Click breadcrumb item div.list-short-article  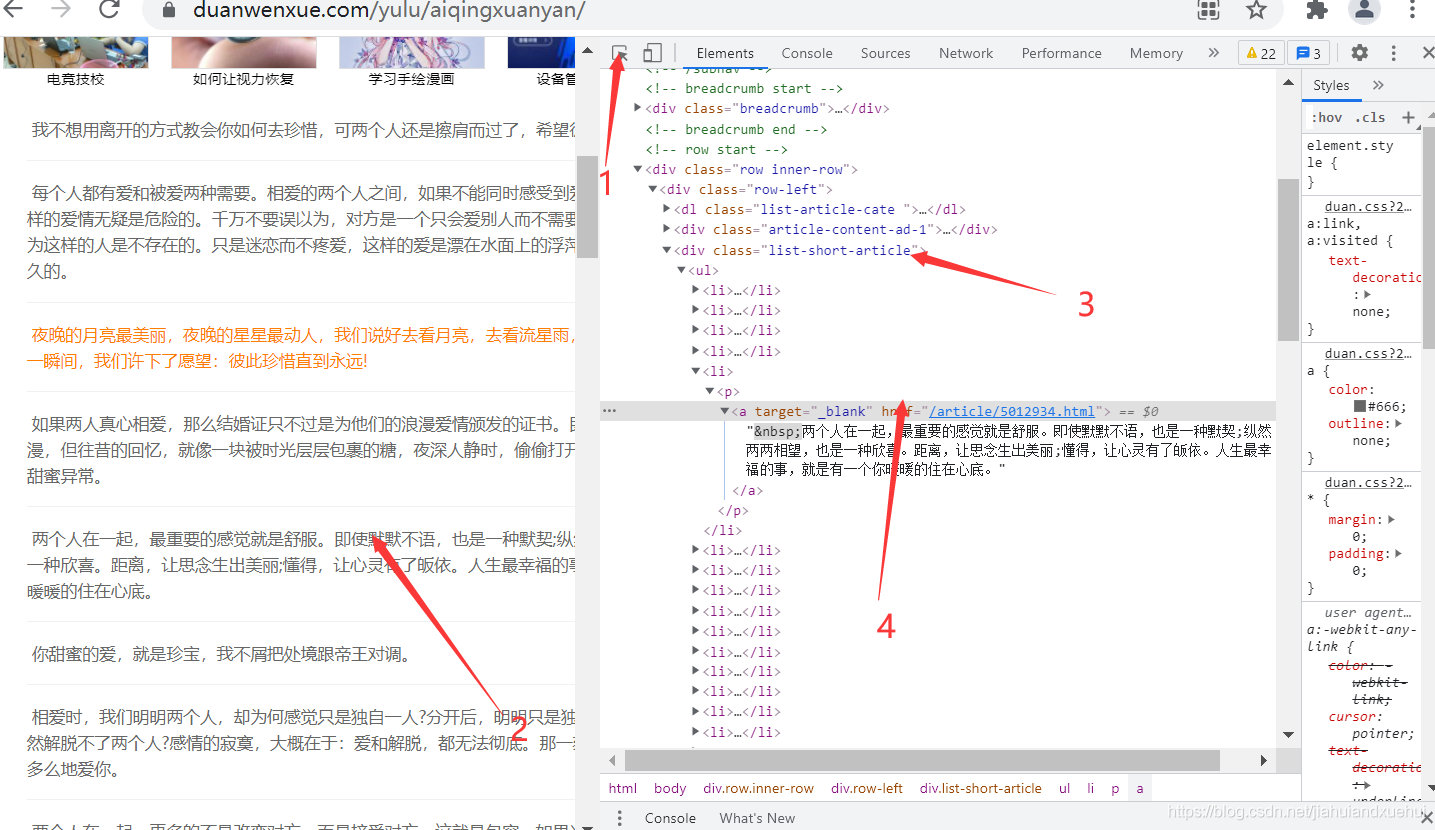[981, 788]
